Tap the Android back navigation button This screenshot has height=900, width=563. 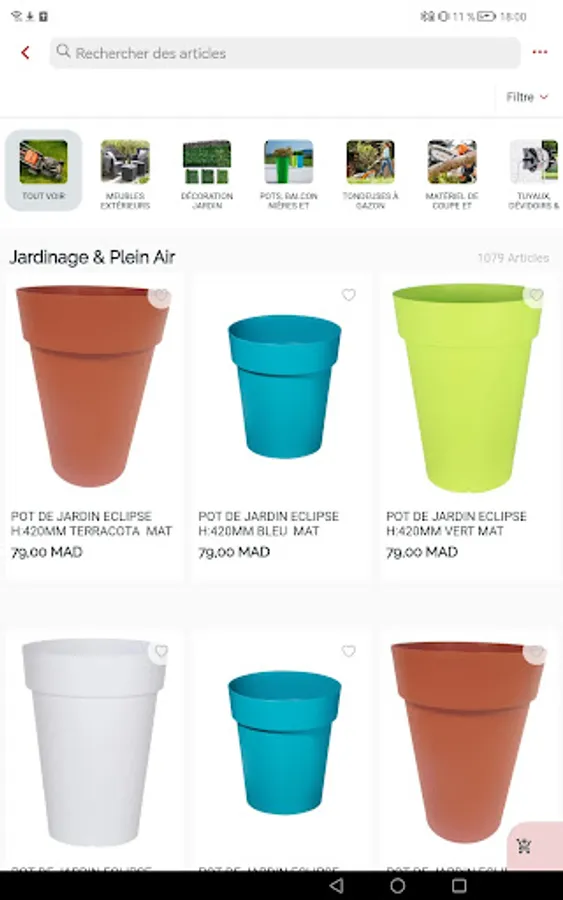click(x=337, y=885)
